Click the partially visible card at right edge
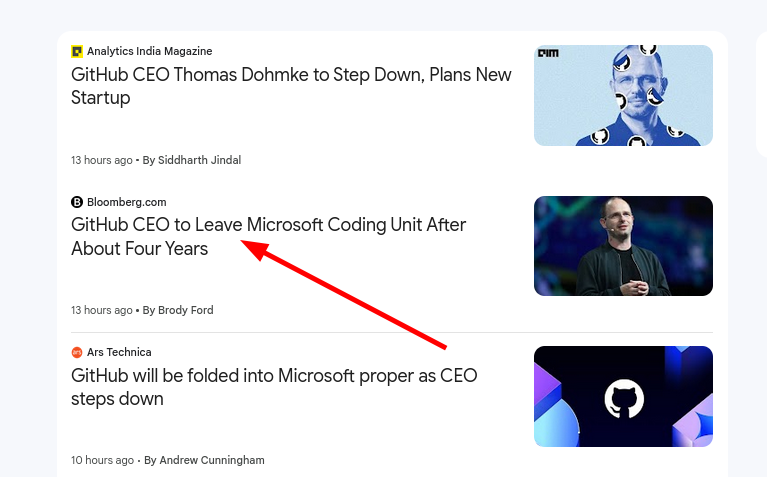The width and height of the screenshot is (767, 477). (762, 94)
